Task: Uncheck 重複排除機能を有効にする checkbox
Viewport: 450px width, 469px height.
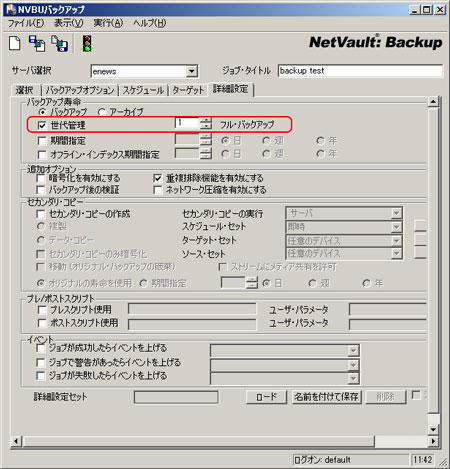Action: [158, 178]
